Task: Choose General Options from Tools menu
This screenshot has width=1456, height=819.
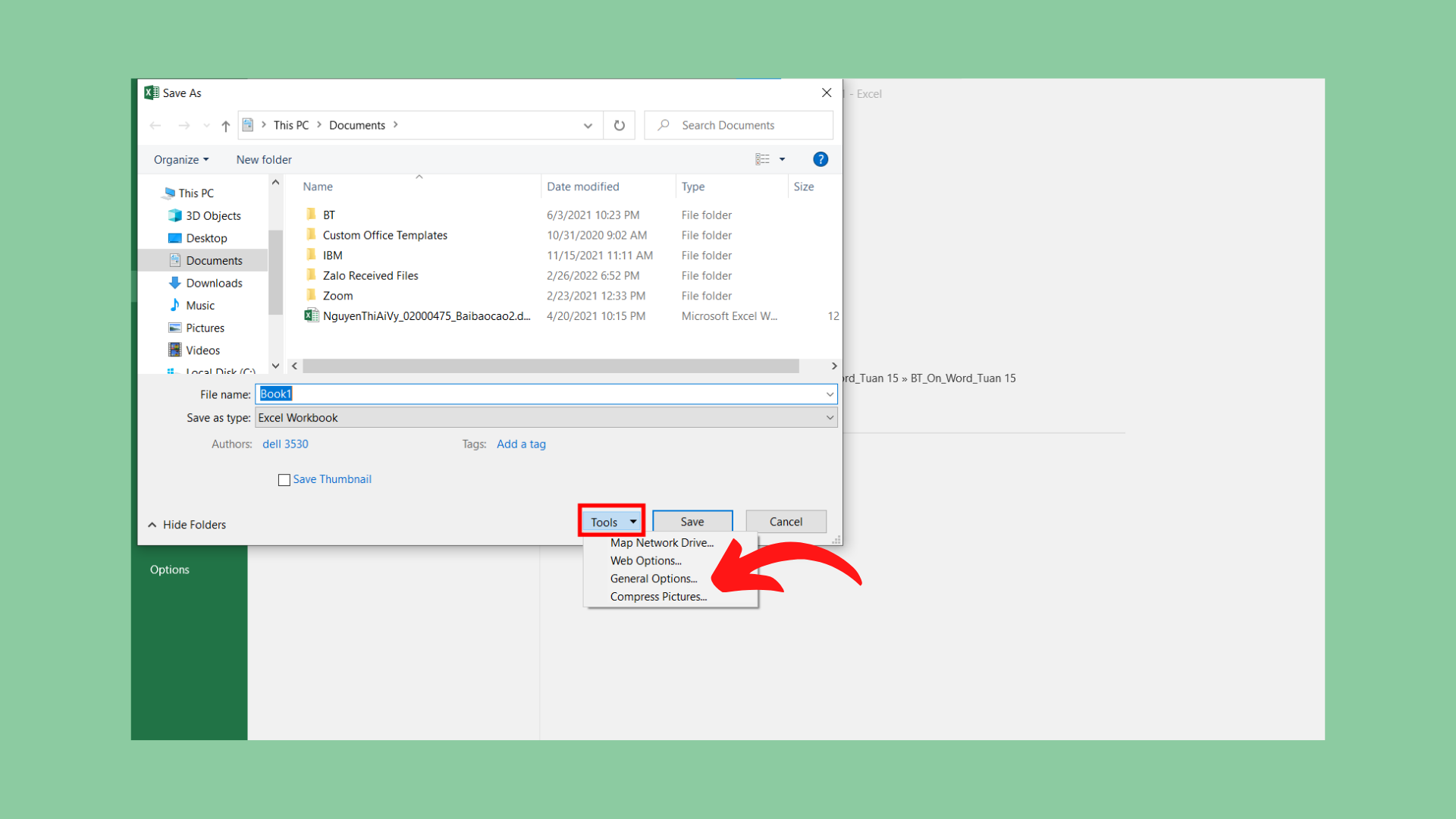Action: tap(653, 579)
